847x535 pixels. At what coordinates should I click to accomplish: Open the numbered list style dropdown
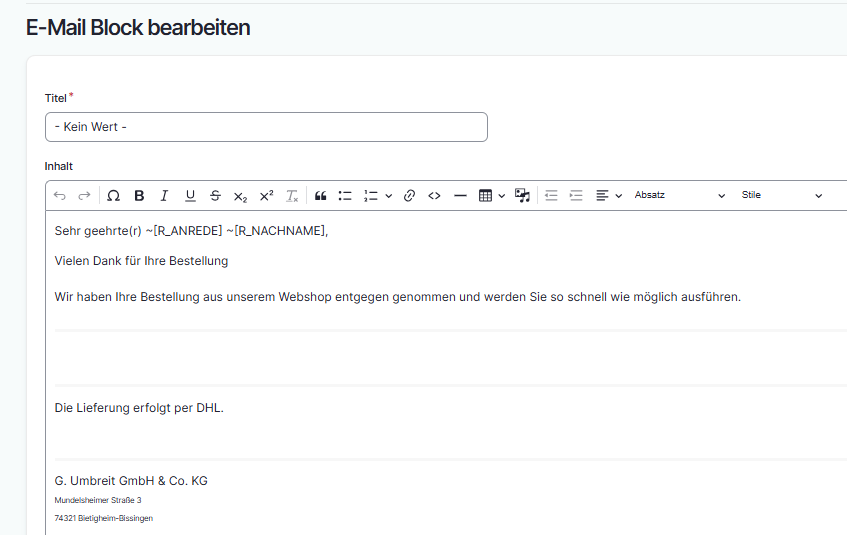[x=388, y=196]
